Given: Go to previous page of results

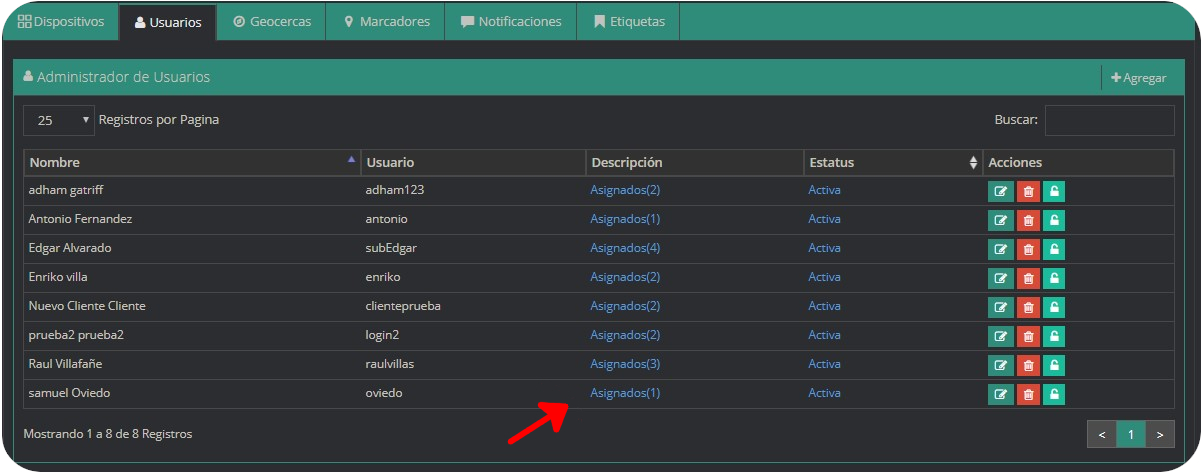Looking at the screenshot, I should pyautogui.click(x=1101, y=435).
